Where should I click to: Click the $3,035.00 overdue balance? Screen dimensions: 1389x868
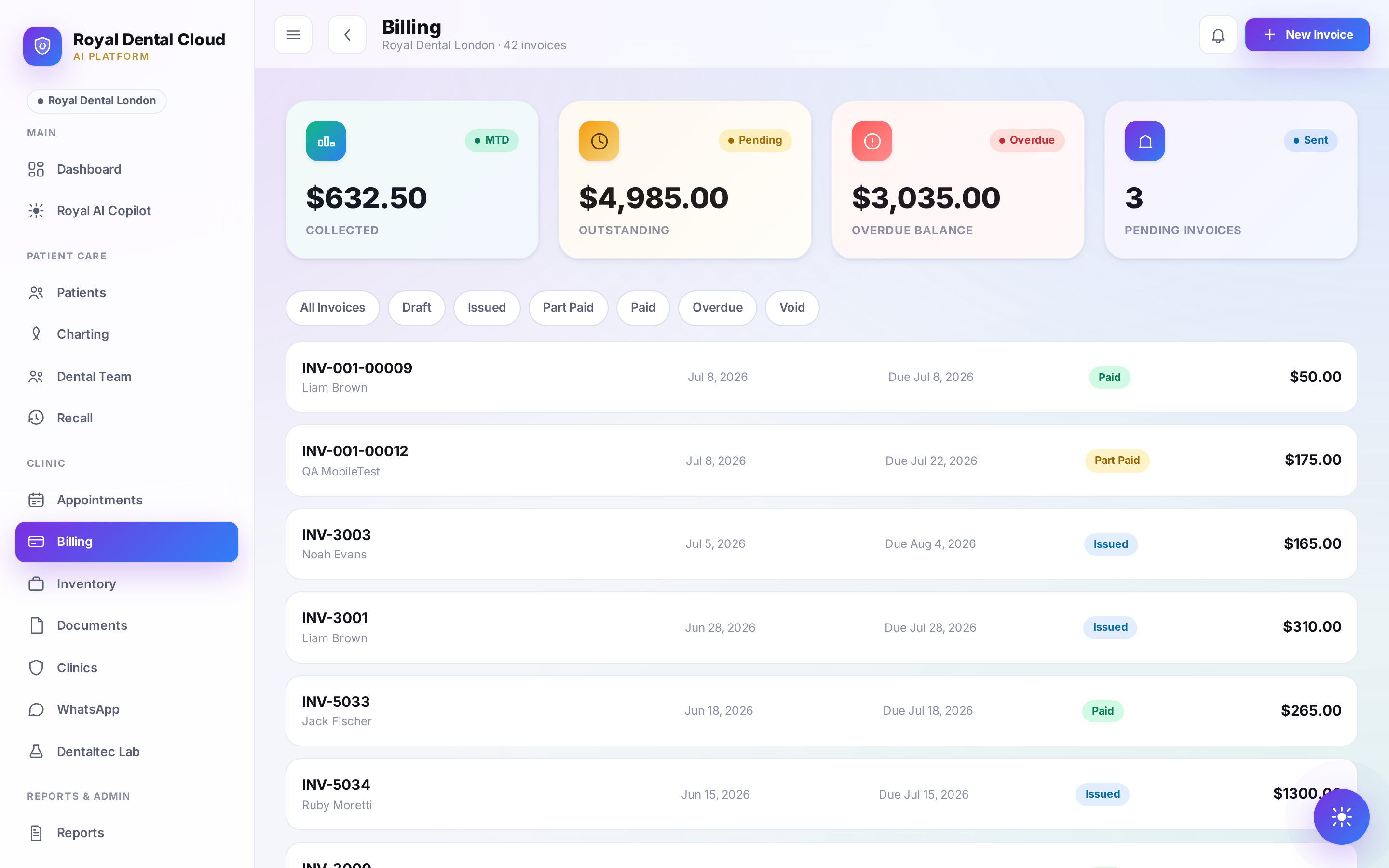click(926, 198)
